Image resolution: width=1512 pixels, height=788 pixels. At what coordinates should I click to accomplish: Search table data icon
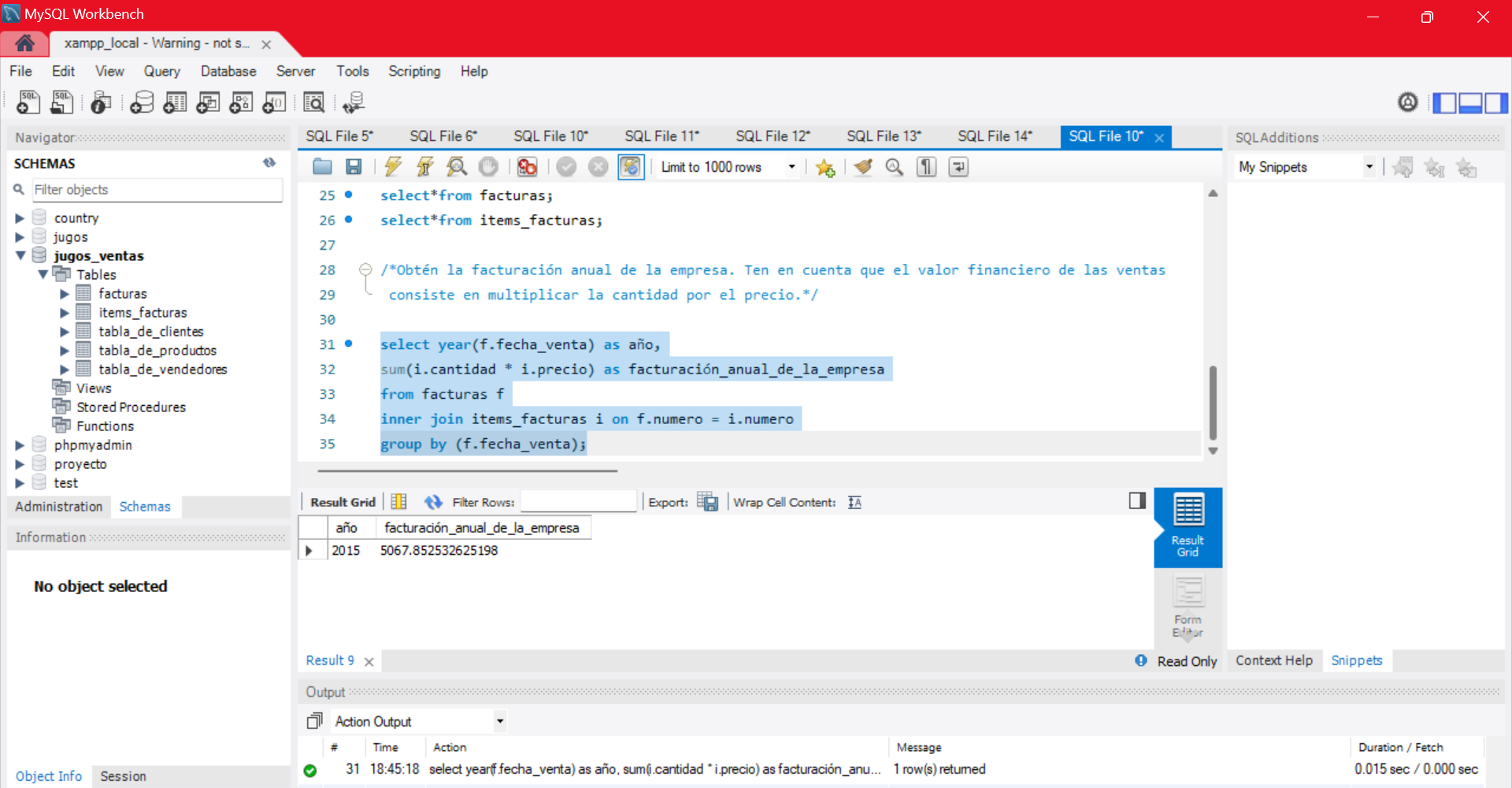313,102
